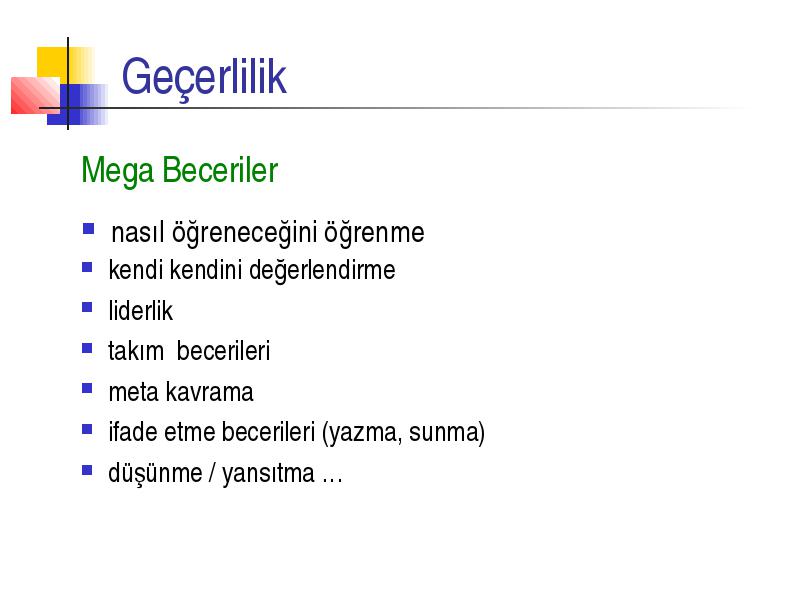This screenshot has width=800, height=600.
Task: Click the yellow square in the logo
Action: (x=65, y=65)
